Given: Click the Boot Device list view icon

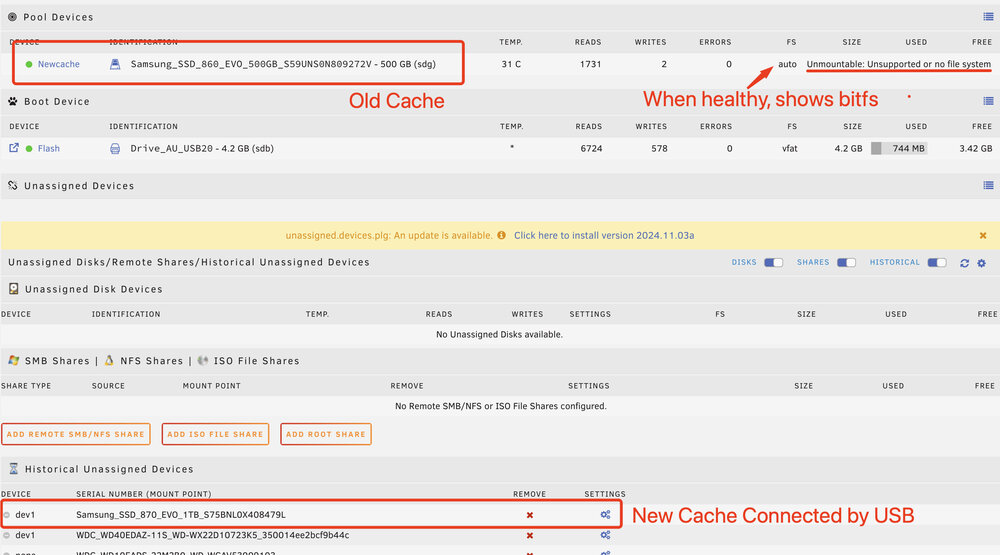Looking at the screenshot, I should tap(988, 101).
